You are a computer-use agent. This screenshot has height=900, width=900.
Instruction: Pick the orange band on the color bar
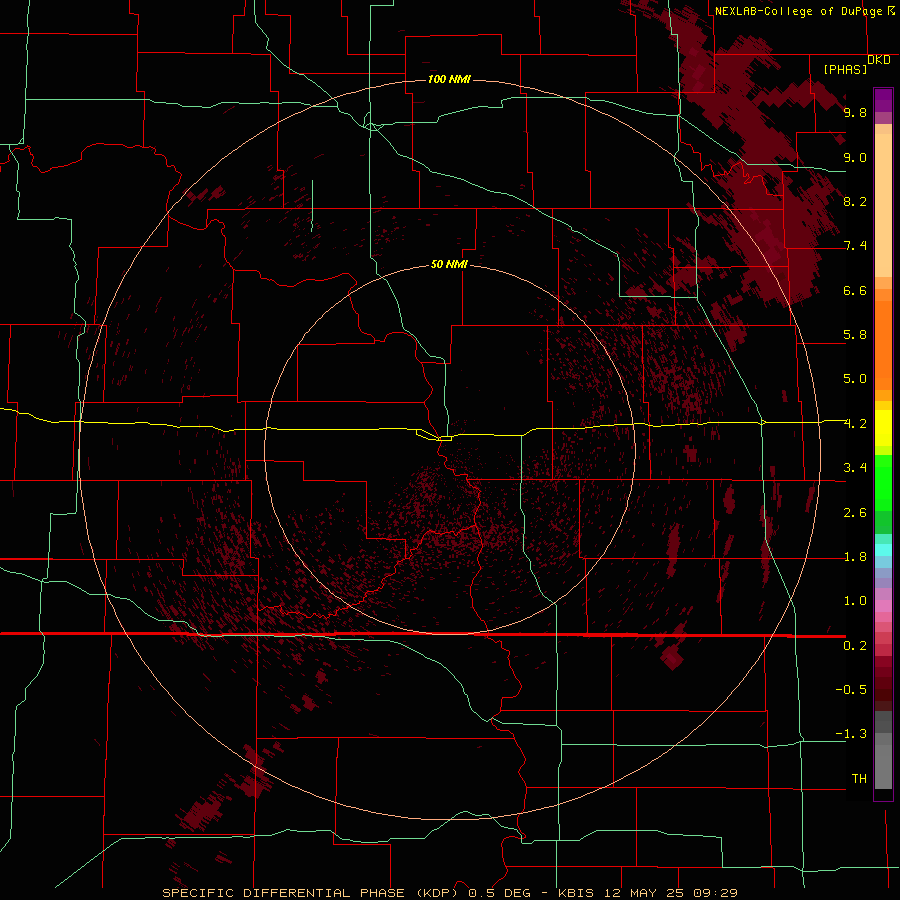click(x=883, y=346)
